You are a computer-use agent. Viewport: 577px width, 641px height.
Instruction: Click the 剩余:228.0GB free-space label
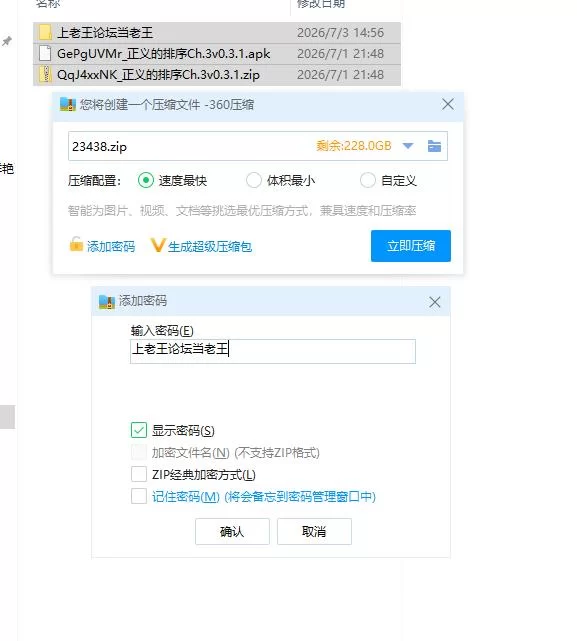[354, 146]
